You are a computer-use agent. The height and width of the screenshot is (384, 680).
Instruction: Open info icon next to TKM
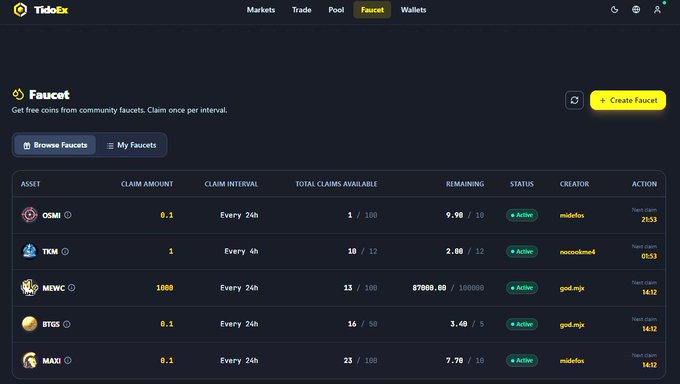coord(65,251)
